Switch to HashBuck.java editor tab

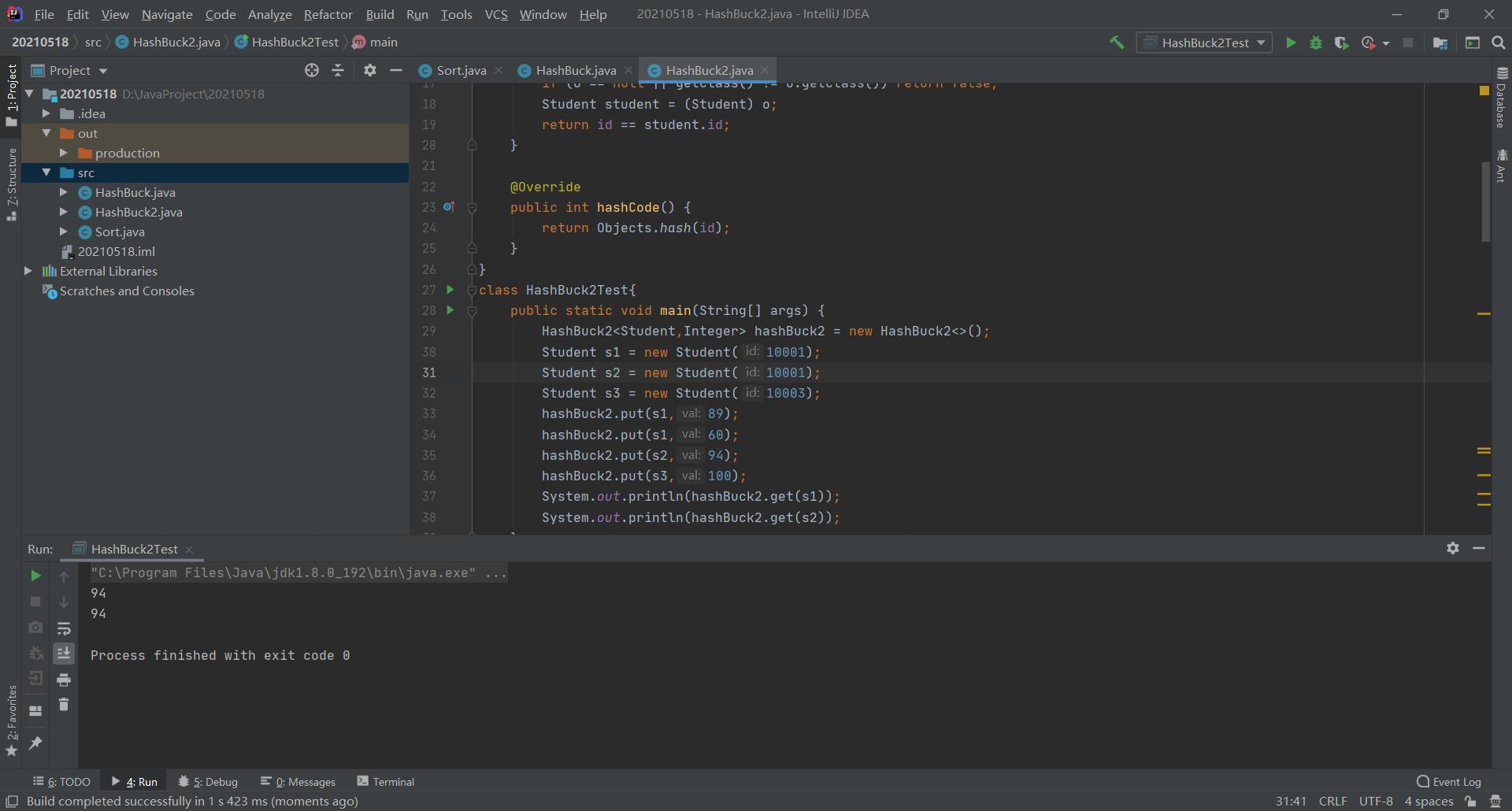pyautogui.click(x=576, y=70)
